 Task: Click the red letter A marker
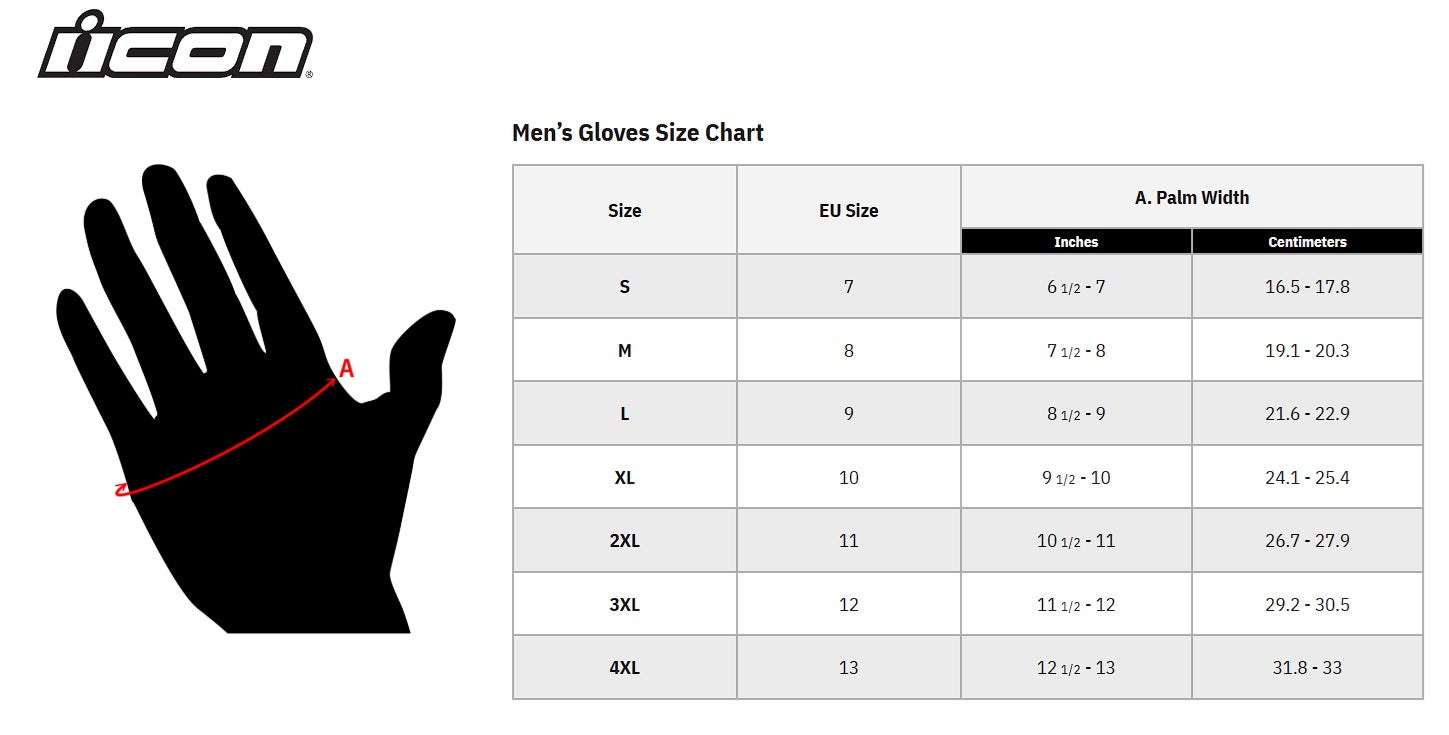pyautogui.click(x=346, y=369)
